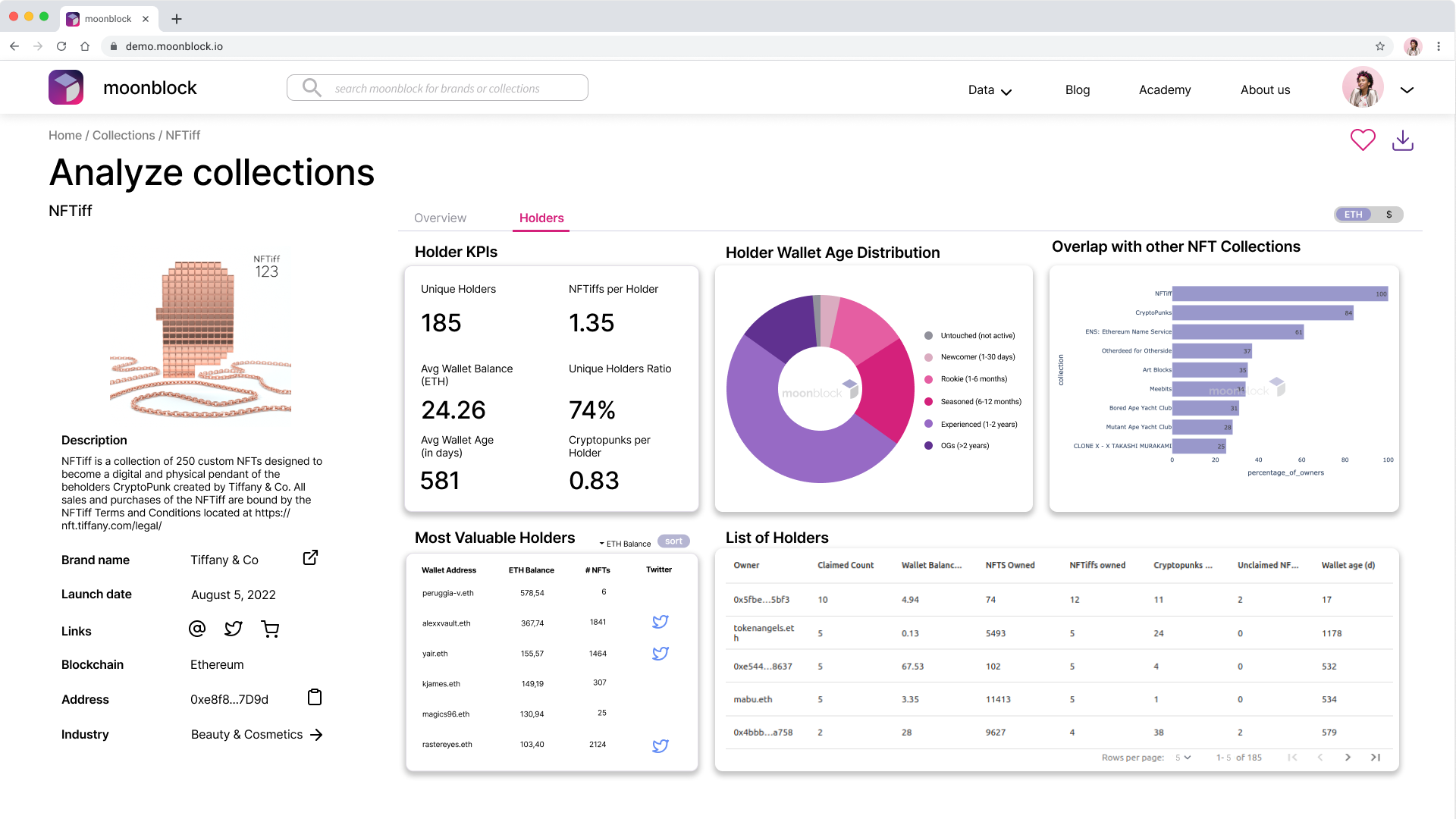Screen dimensions: 1456x819
Task: Click the NFTiff overlap bar
Action: [1280, 293]
